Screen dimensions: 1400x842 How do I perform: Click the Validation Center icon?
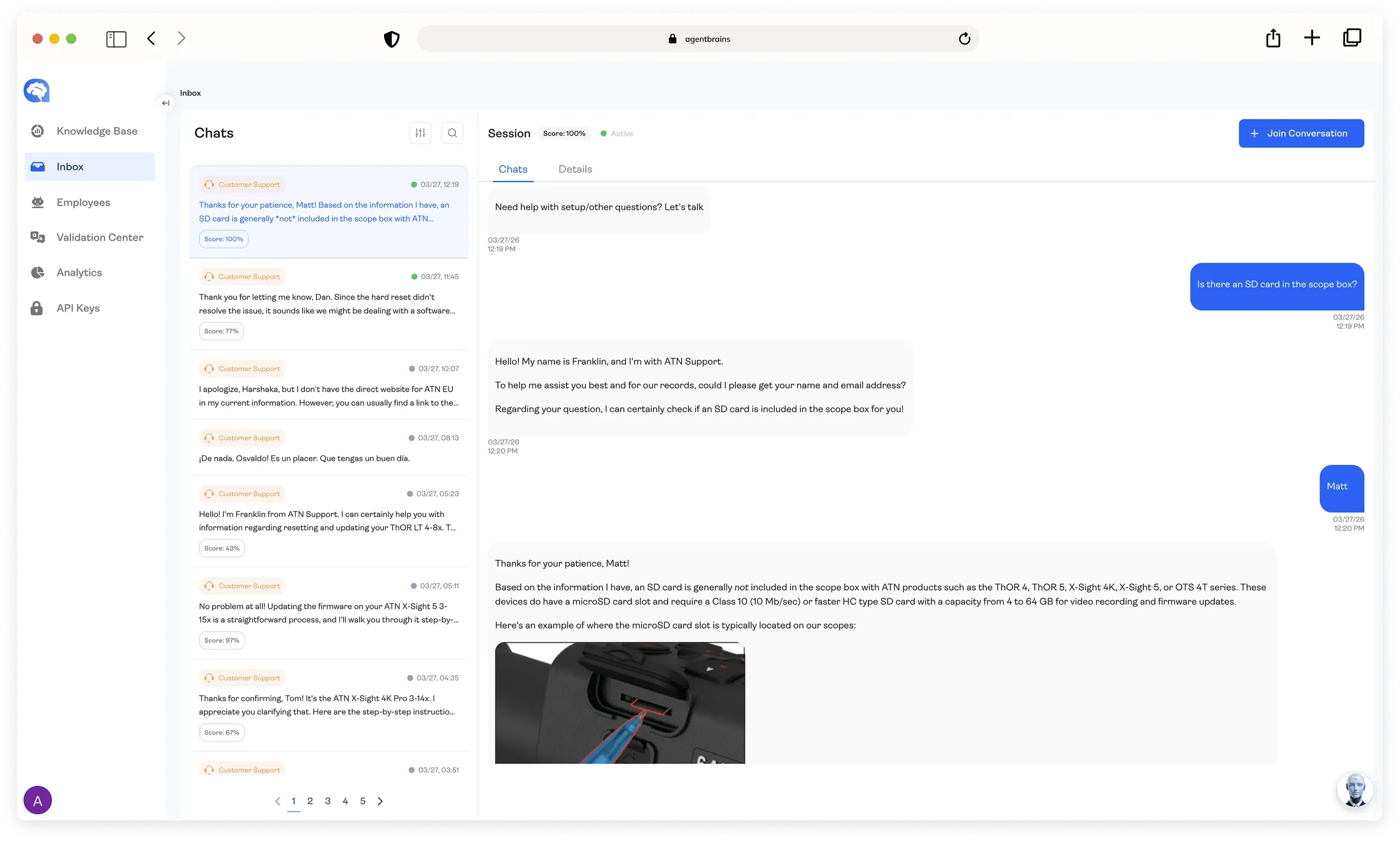point(37,238)
